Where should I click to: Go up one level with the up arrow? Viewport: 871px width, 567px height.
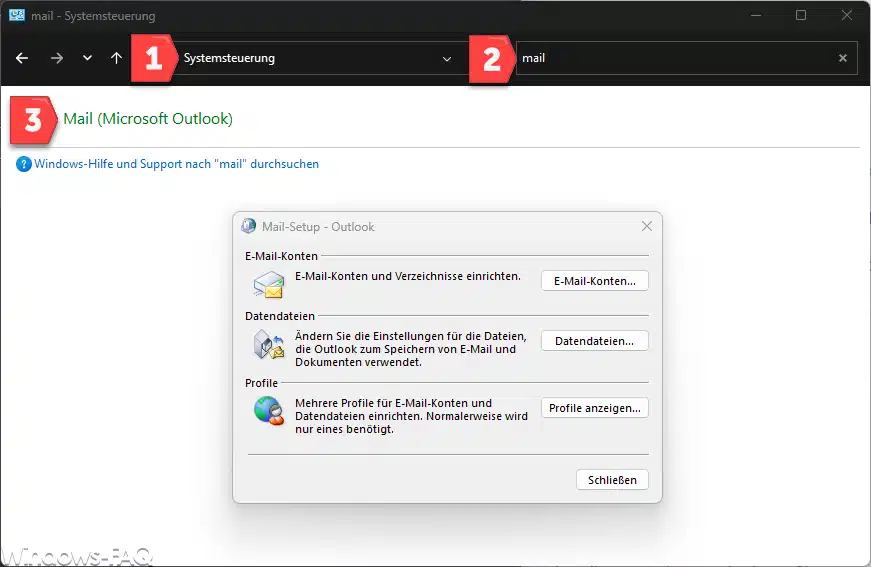click(116, 58)
